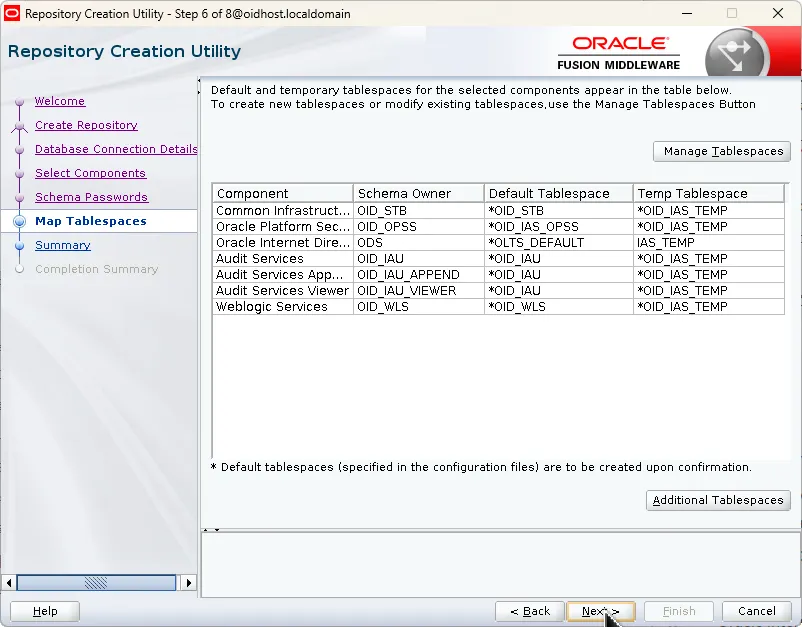Open Default Tablespace cell for Oracle Internet Directory
Image resolution: width=802 pixels, height=627 pixels.
pos(558,243)
